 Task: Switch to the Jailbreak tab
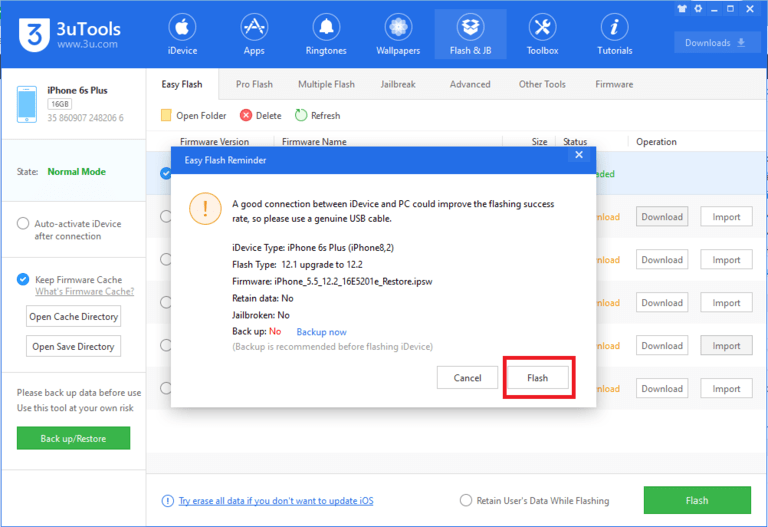click(398, 84)
